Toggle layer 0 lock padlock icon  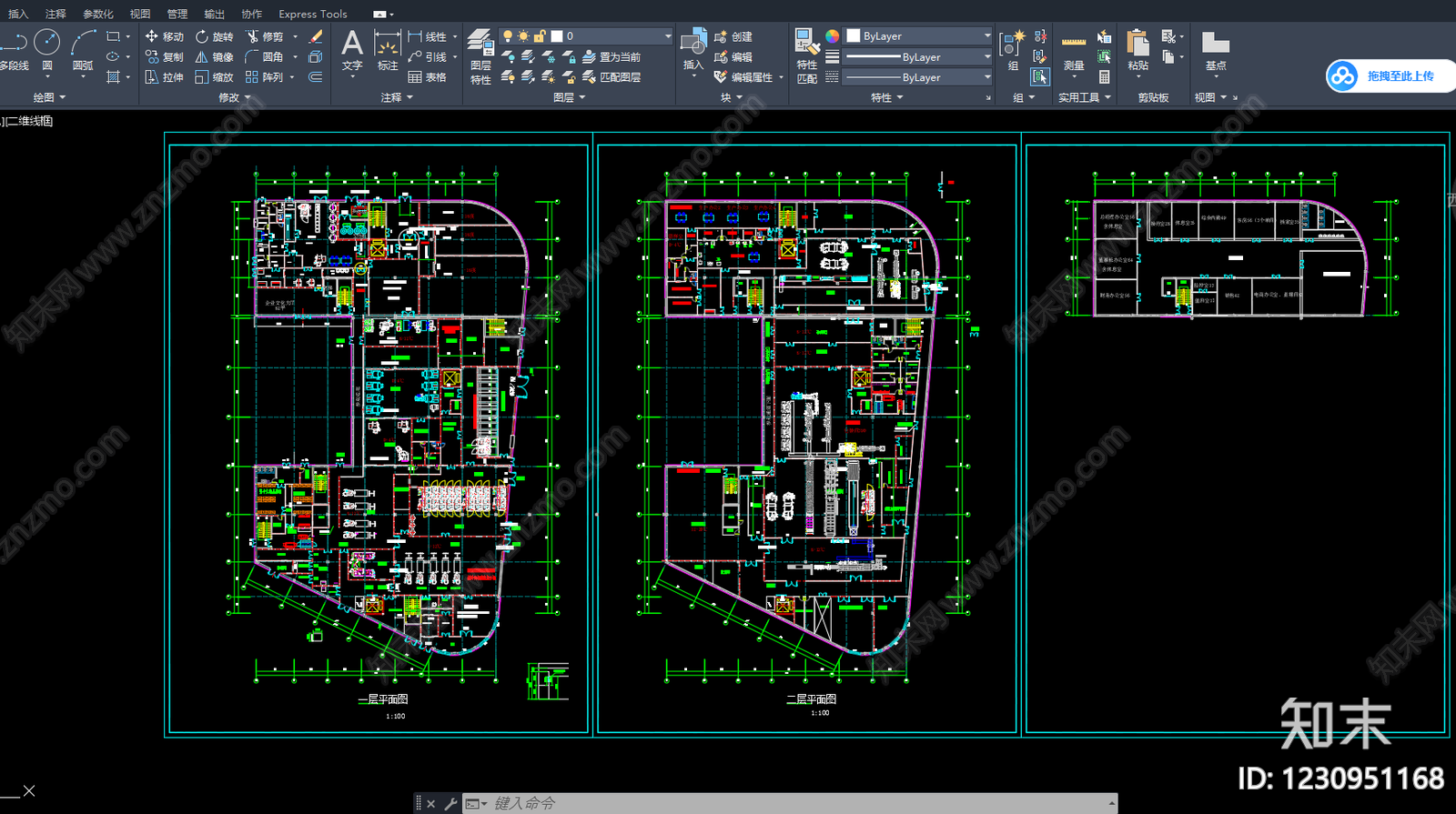[540, 36]
